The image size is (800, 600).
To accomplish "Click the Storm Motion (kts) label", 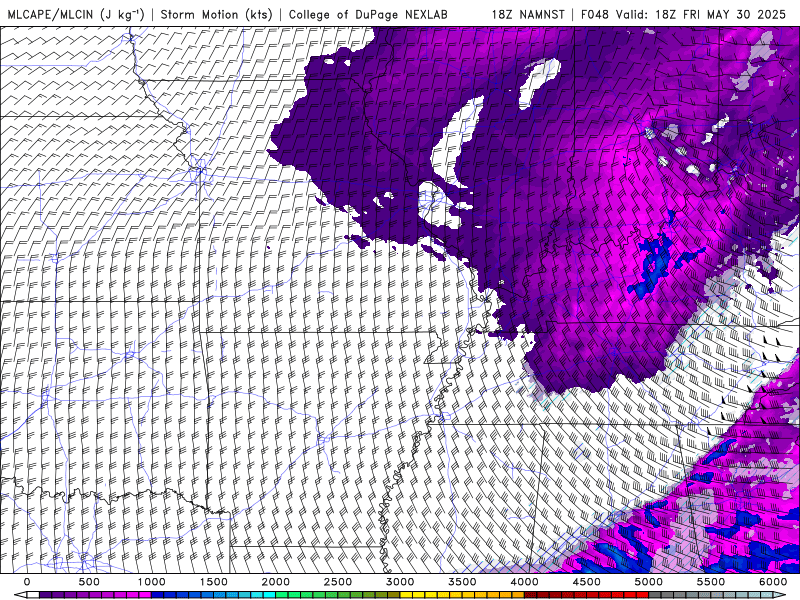I will click(x=216, y=14).
